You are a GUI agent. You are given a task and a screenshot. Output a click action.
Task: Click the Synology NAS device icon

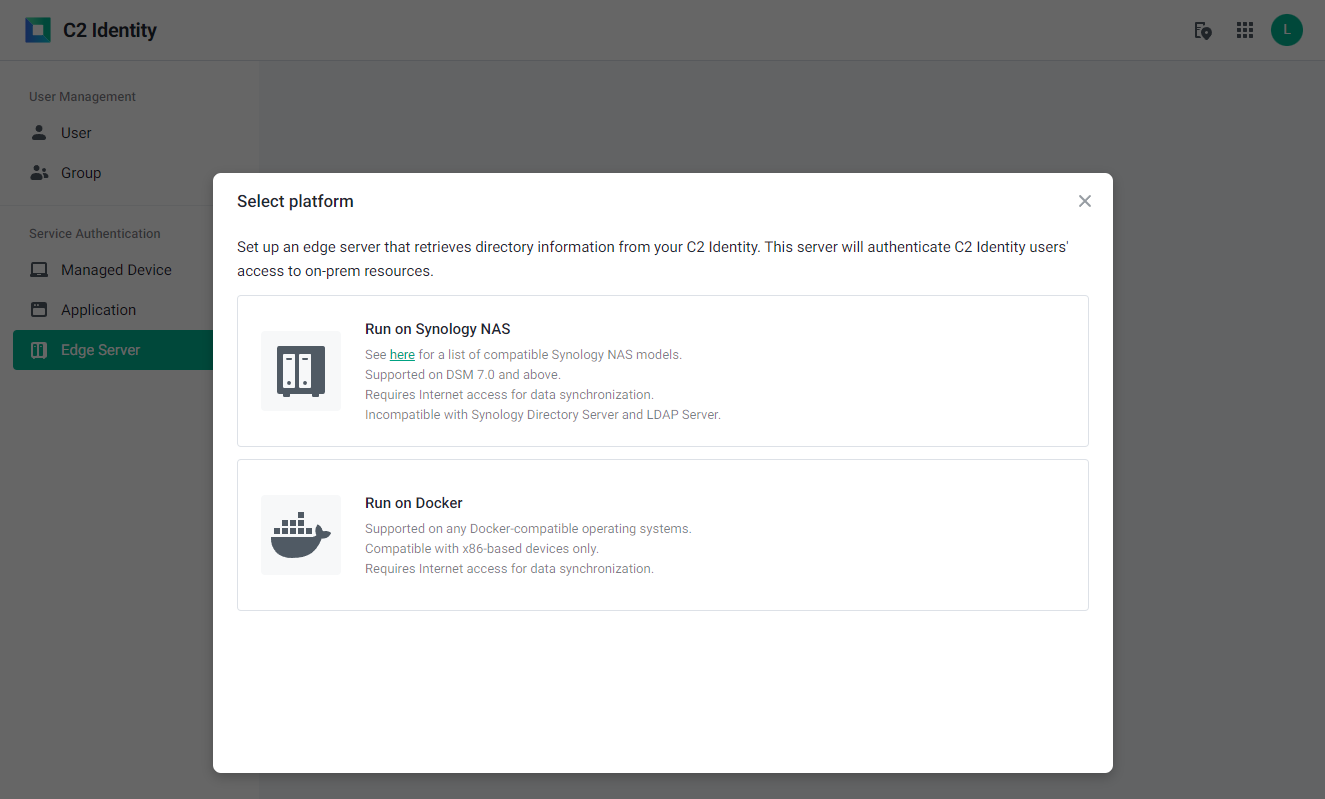301,371
